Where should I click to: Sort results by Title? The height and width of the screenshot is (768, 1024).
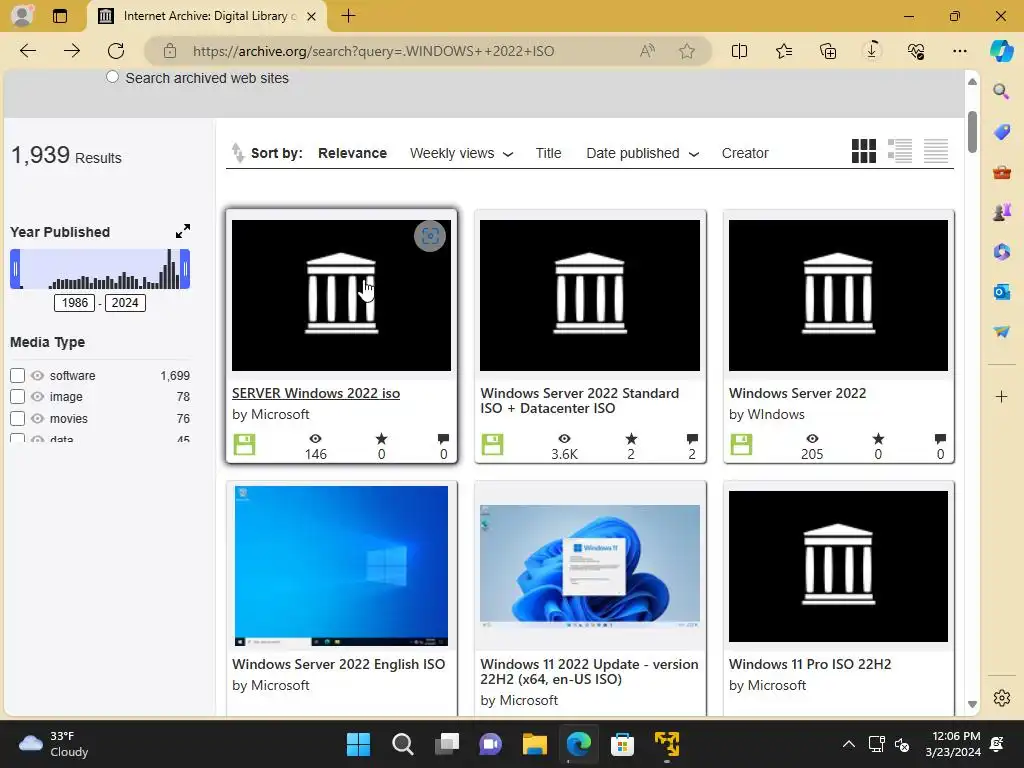(x=548, y=153)
